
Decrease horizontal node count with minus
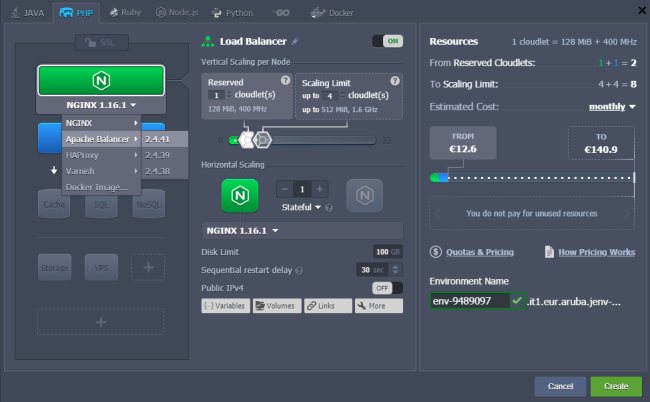[285, 189]
